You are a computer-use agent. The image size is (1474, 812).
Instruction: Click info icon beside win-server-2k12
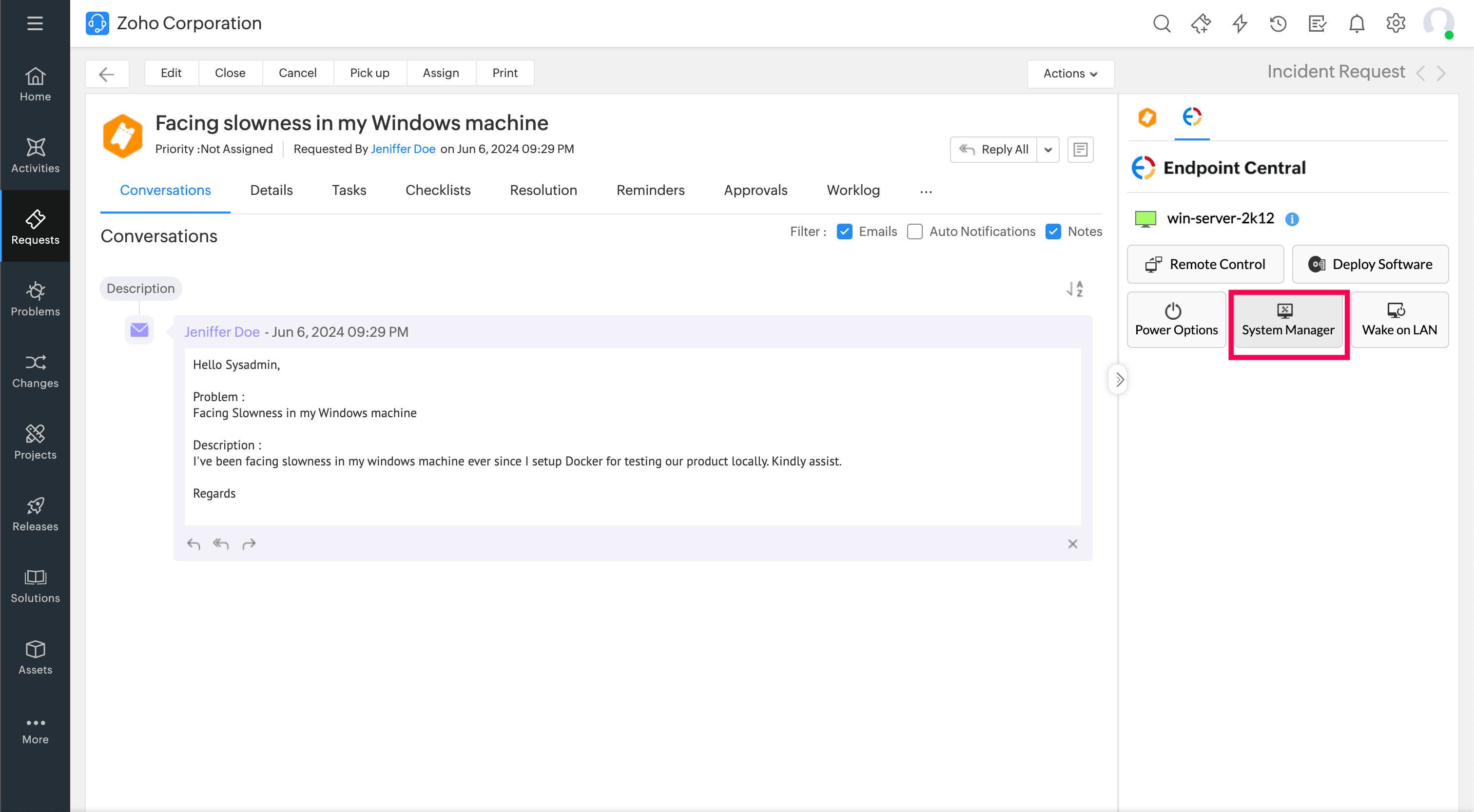[1292, 219]
